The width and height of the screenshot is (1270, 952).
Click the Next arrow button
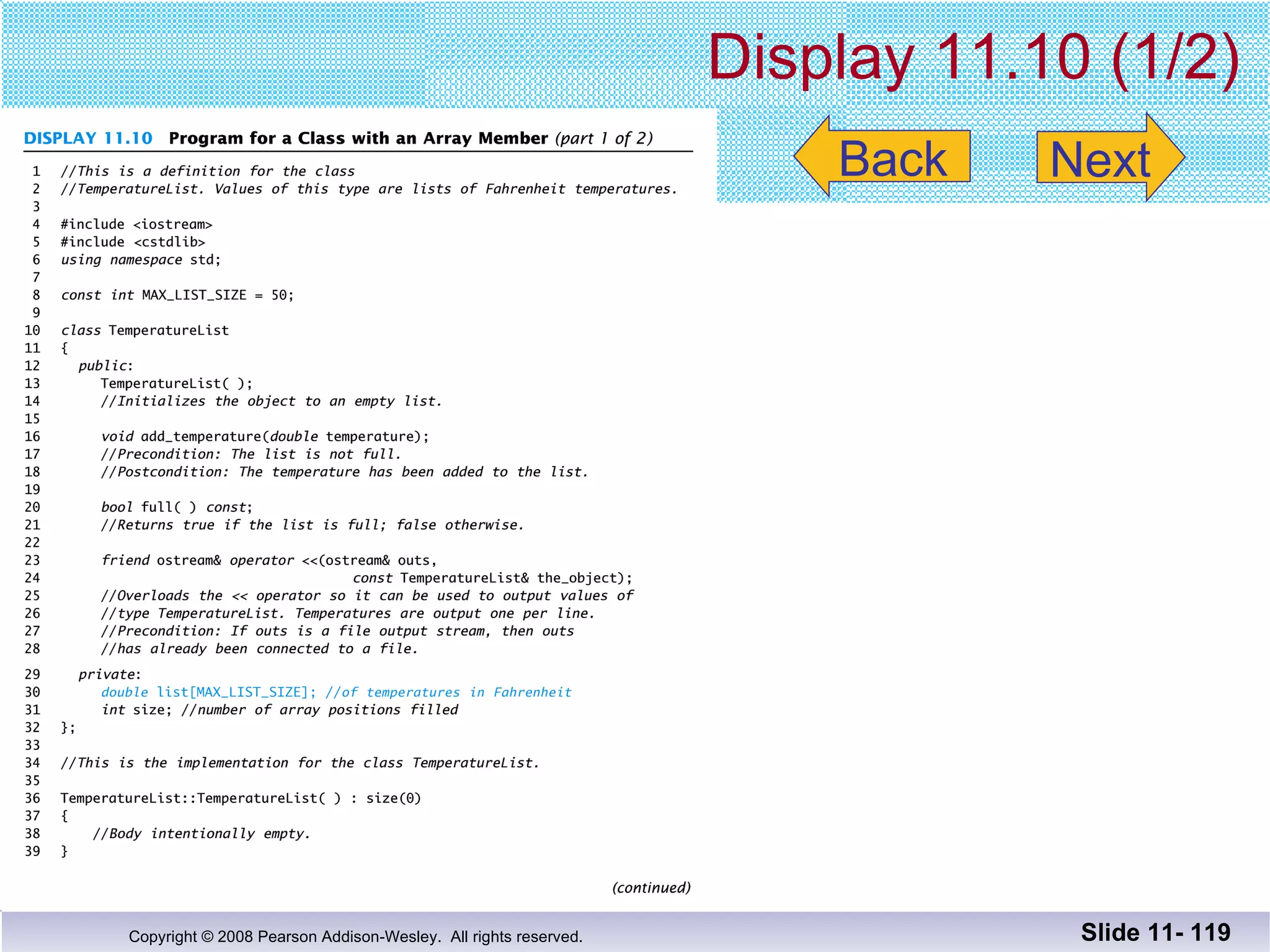(x=1111, y=157)
